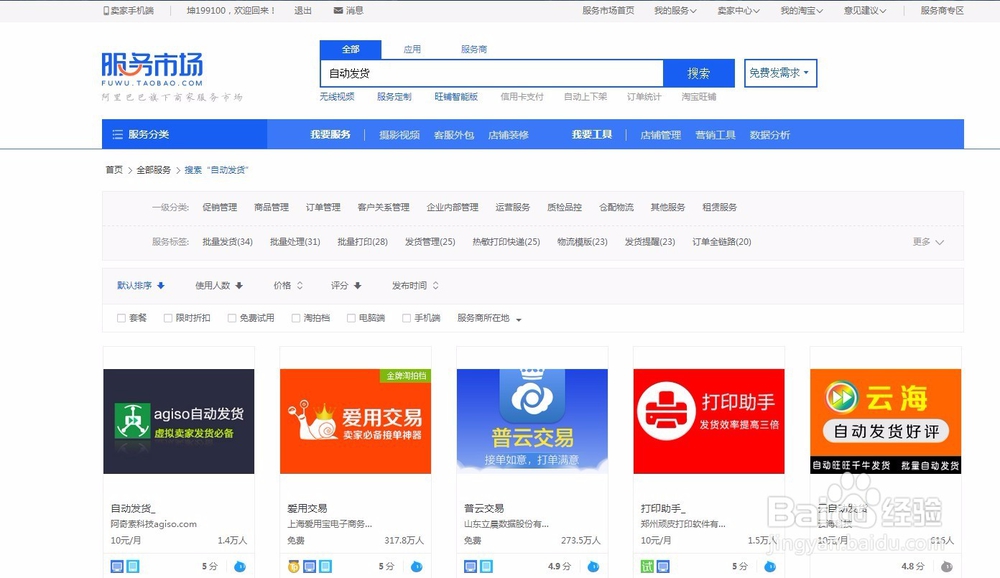The height and width of the screenshot is (578, 1000).
Task: Sort results by 使用人数
Action: pyautogui.click(x=219, y=285)
